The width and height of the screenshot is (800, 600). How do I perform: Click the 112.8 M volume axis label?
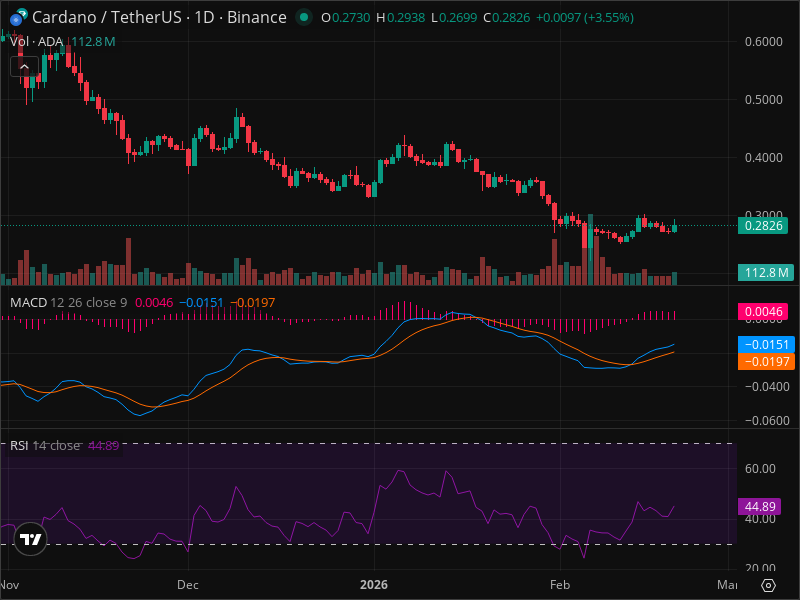(x=766, y=272)
